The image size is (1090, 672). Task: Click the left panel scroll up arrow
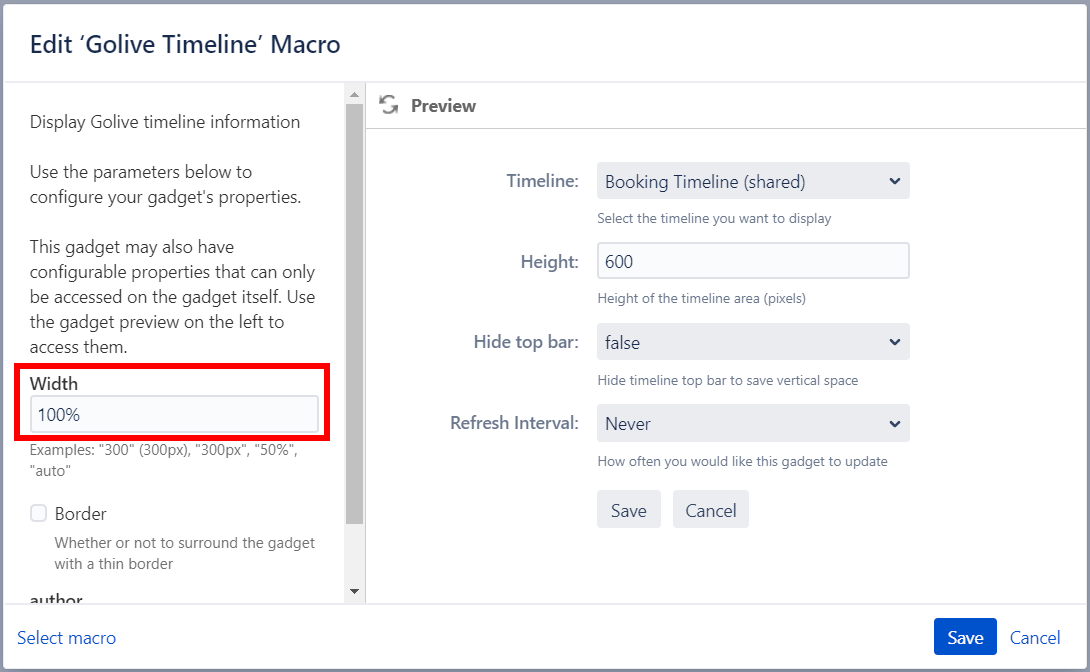click(354, 94)
